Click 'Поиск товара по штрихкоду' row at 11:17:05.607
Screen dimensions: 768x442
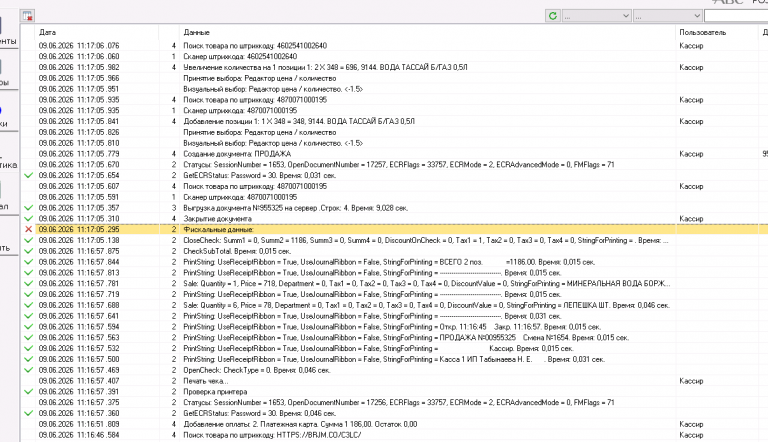pyautogui.click(x=255, y=186)
